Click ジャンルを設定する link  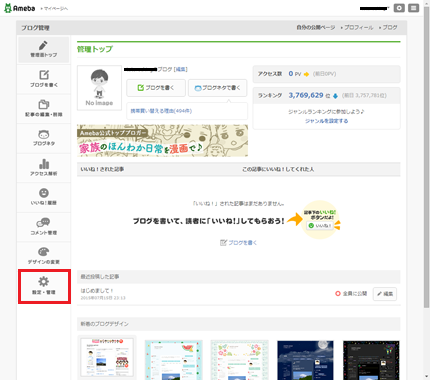(x=326, y=121)
